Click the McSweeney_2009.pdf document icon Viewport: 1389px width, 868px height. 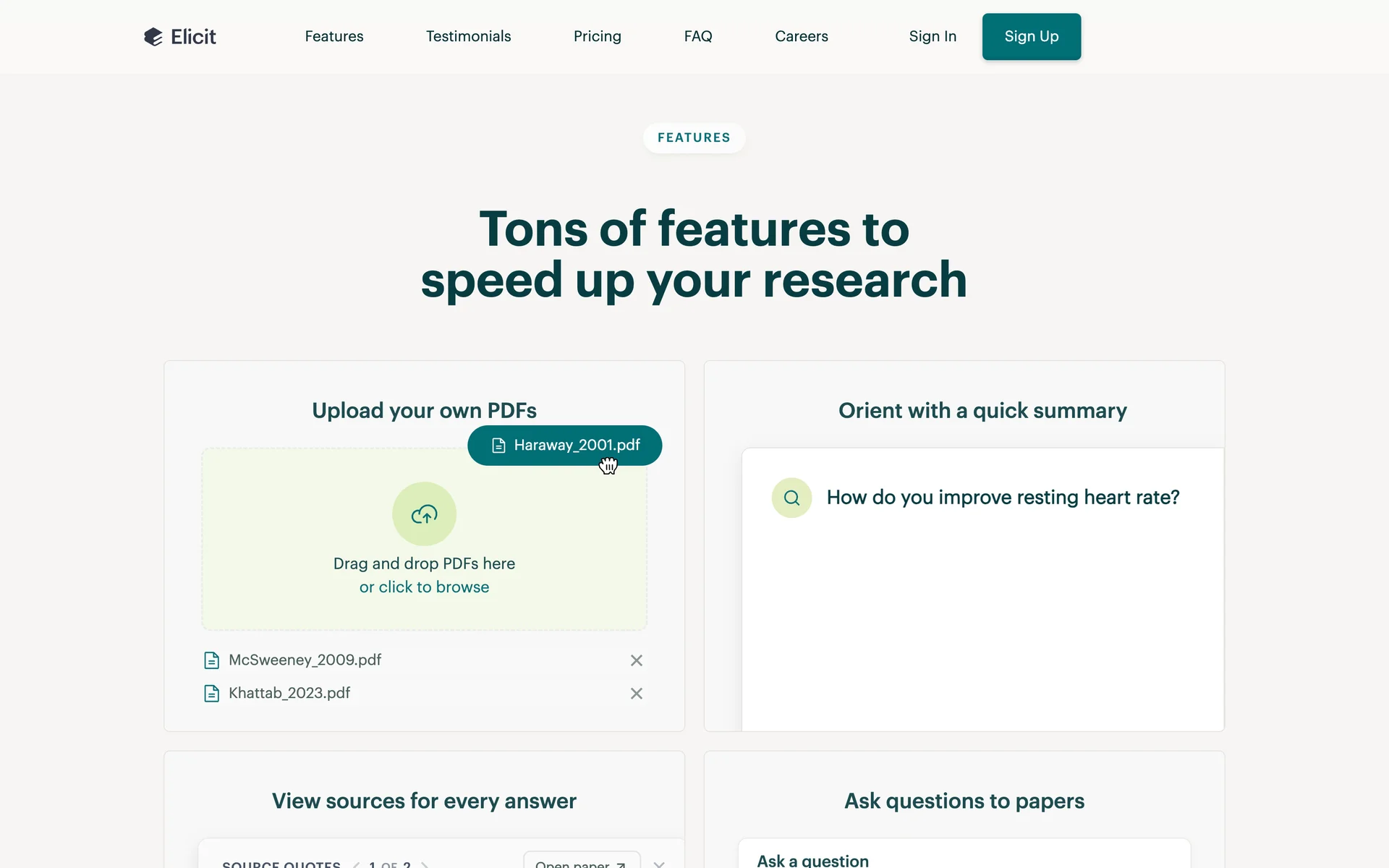(211, 660)
